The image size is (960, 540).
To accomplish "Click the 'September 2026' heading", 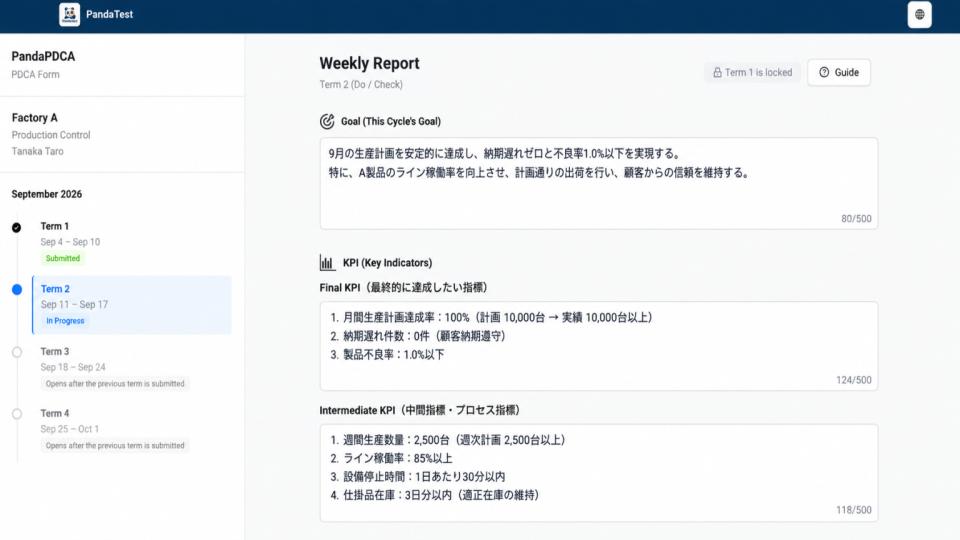I will click(47, 194).
